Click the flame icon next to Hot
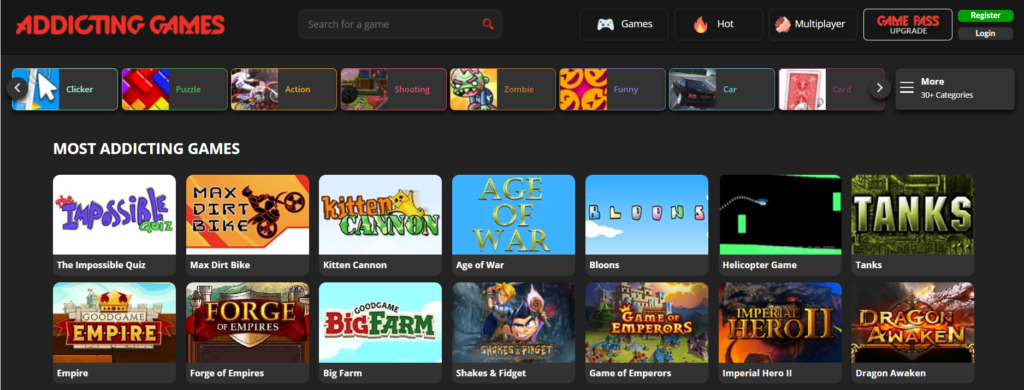1024x390 pixels. tap(701, 25)
